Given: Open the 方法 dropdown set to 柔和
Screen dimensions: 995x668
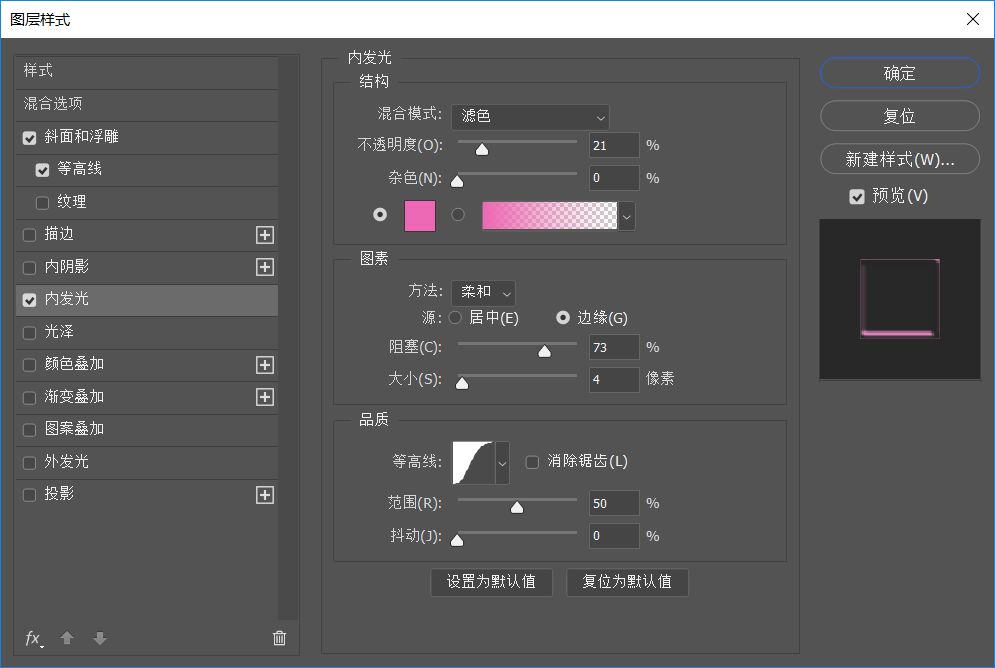Looking at the screenshot, I should click(483, 293).
